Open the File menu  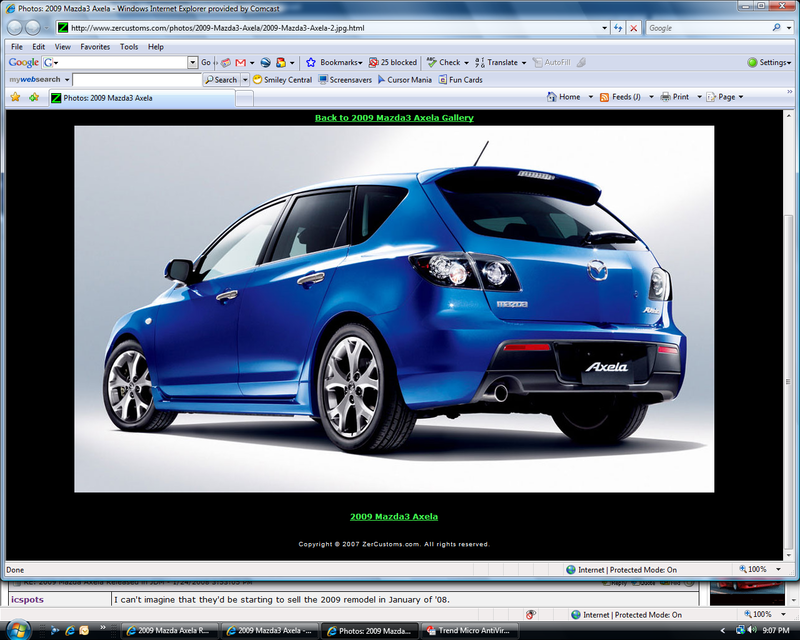(17, 46)
